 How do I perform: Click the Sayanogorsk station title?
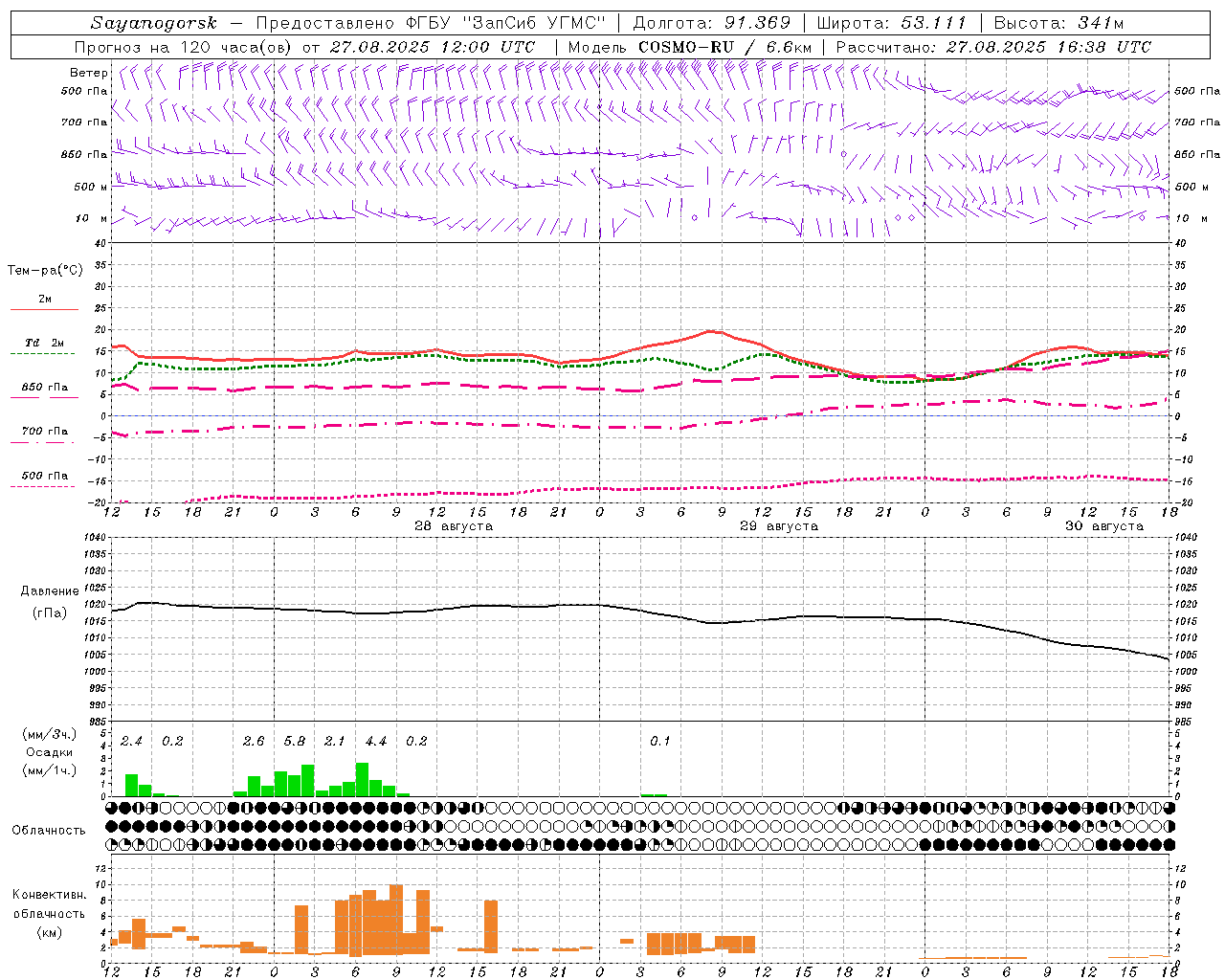[x=154, y=23]
